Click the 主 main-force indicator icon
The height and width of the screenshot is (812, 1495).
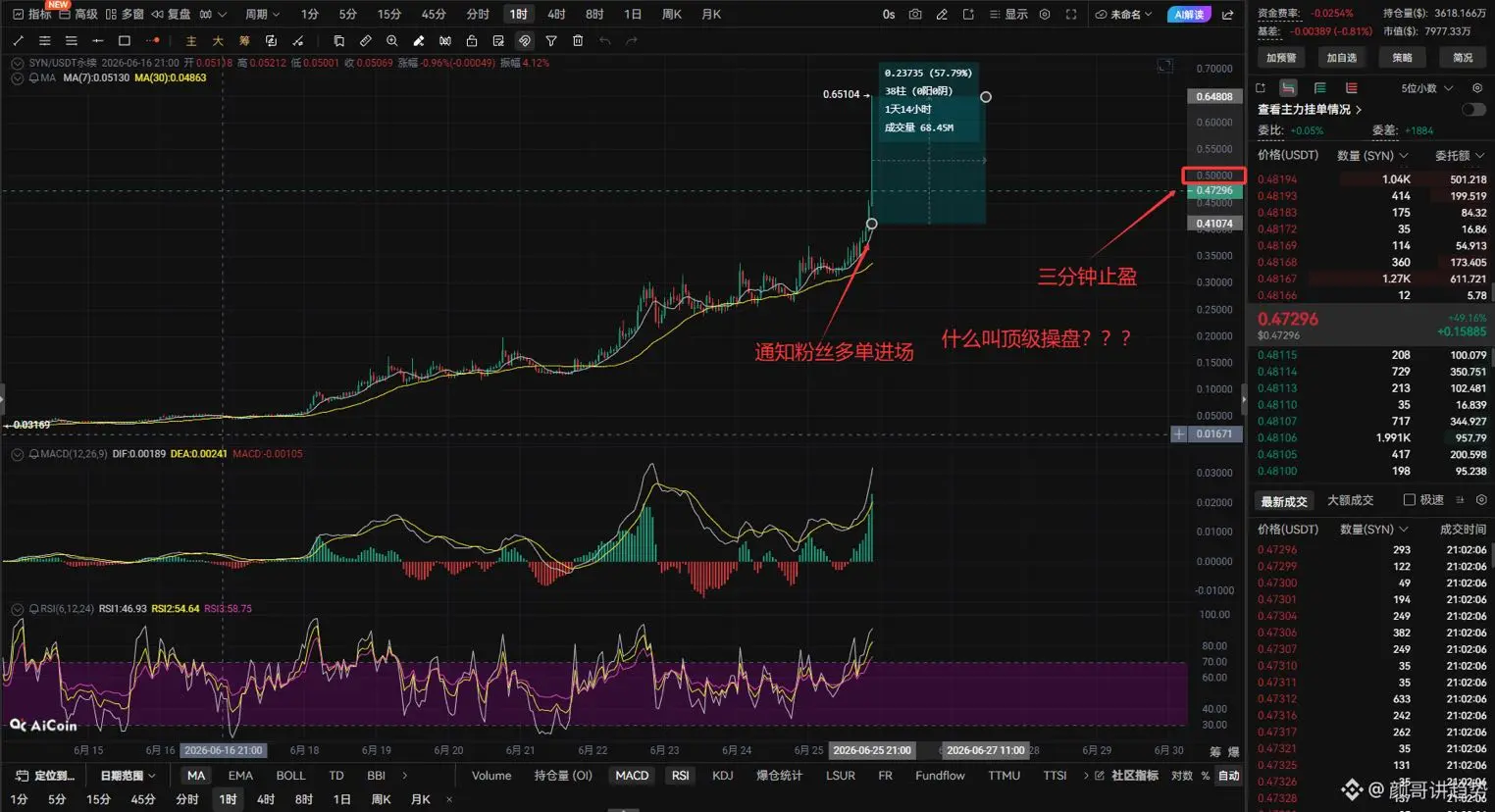click(x=191, y=41)
